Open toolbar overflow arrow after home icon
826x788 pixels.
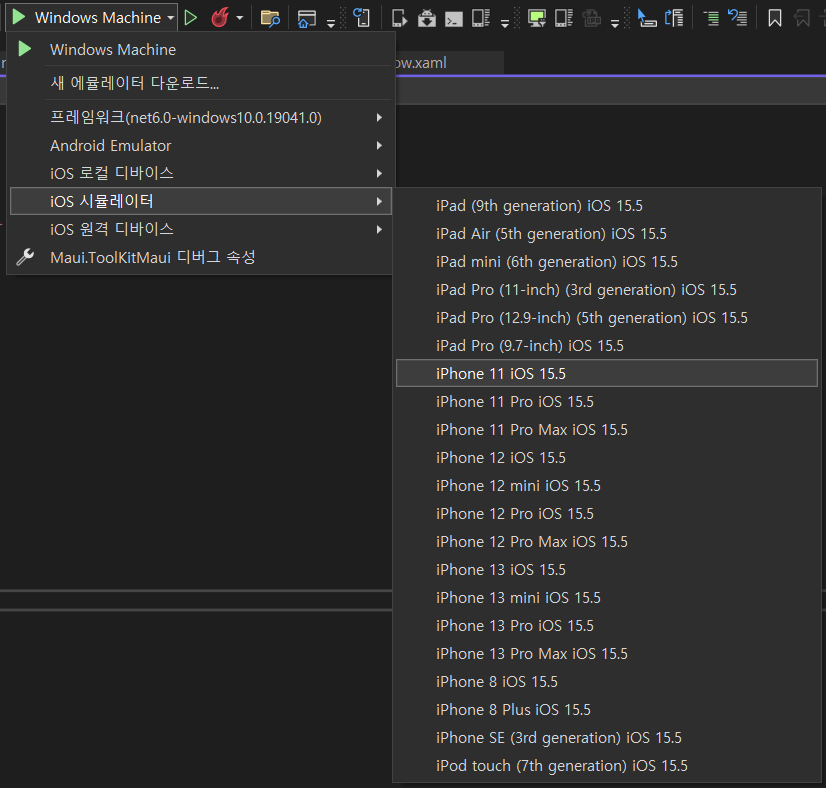click(331, 24)
